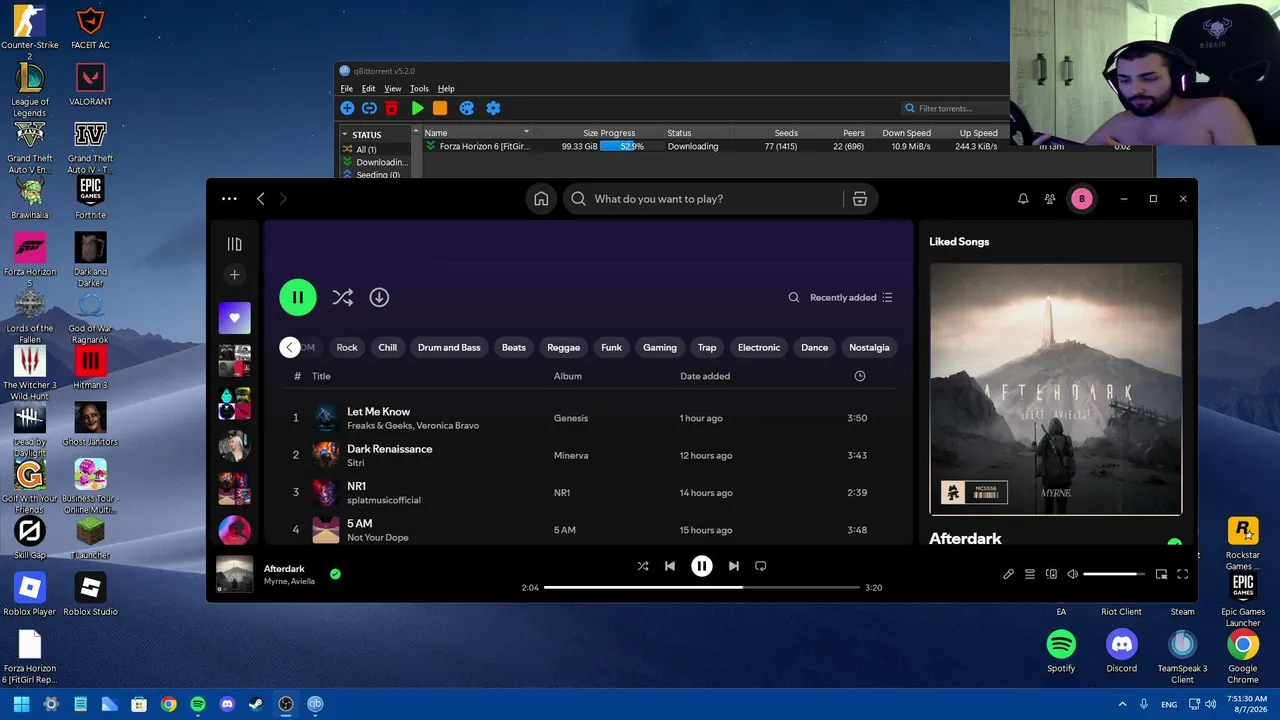Open qBittorrent options gear icon
This screenshot has width=1280, height=720.
click(x=492, y=108)
